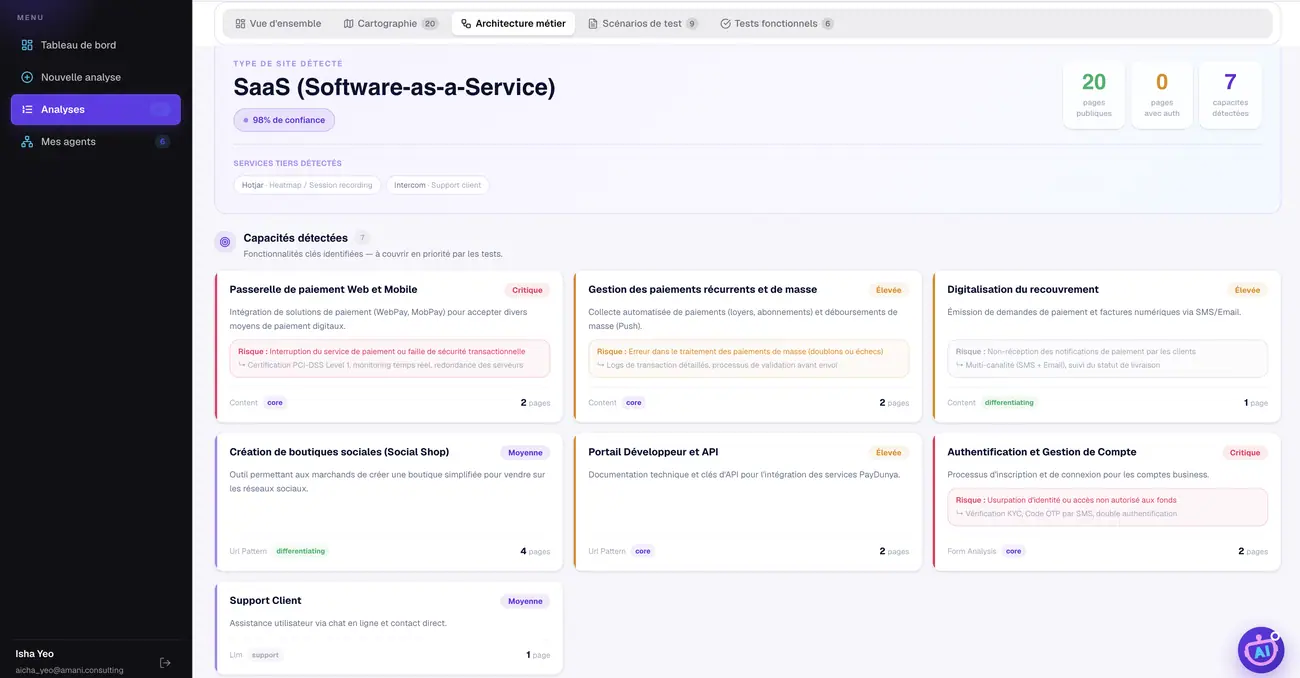This screenshot has height=678, width=1300.
Task: Click Élevée badge on Portail Développeur et API
Action: pyautogui.click(x=888, y=452)
